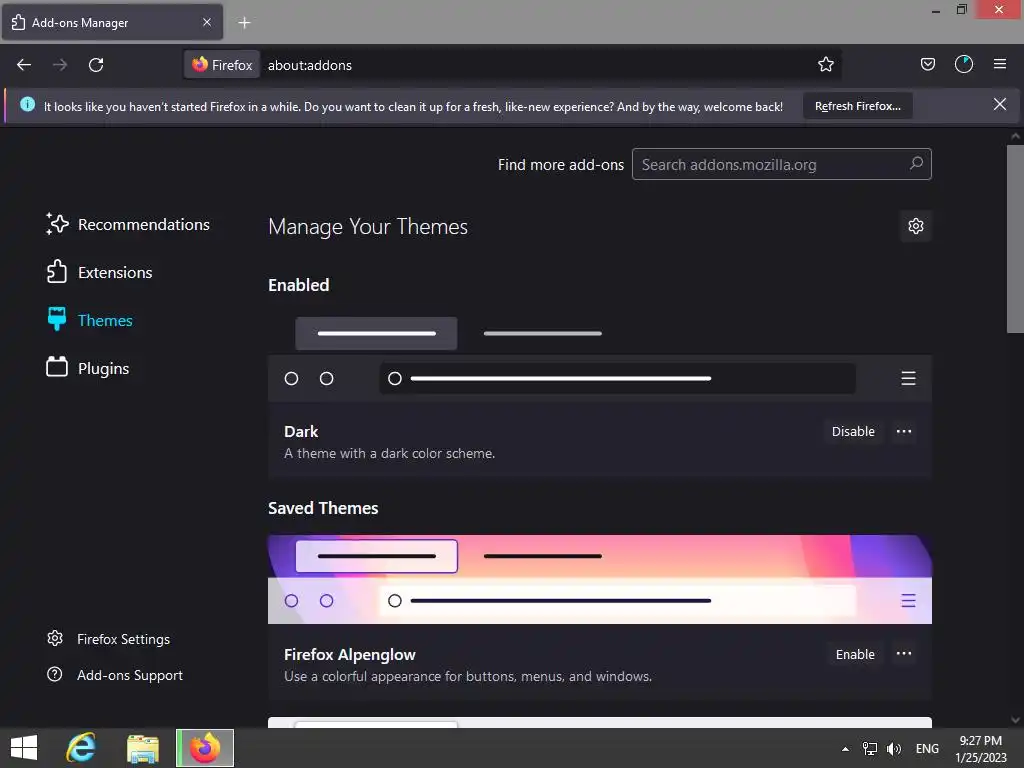The image size is (1024, 768).
Task: Click the Dark theme title text
Action: pos(301,432)
